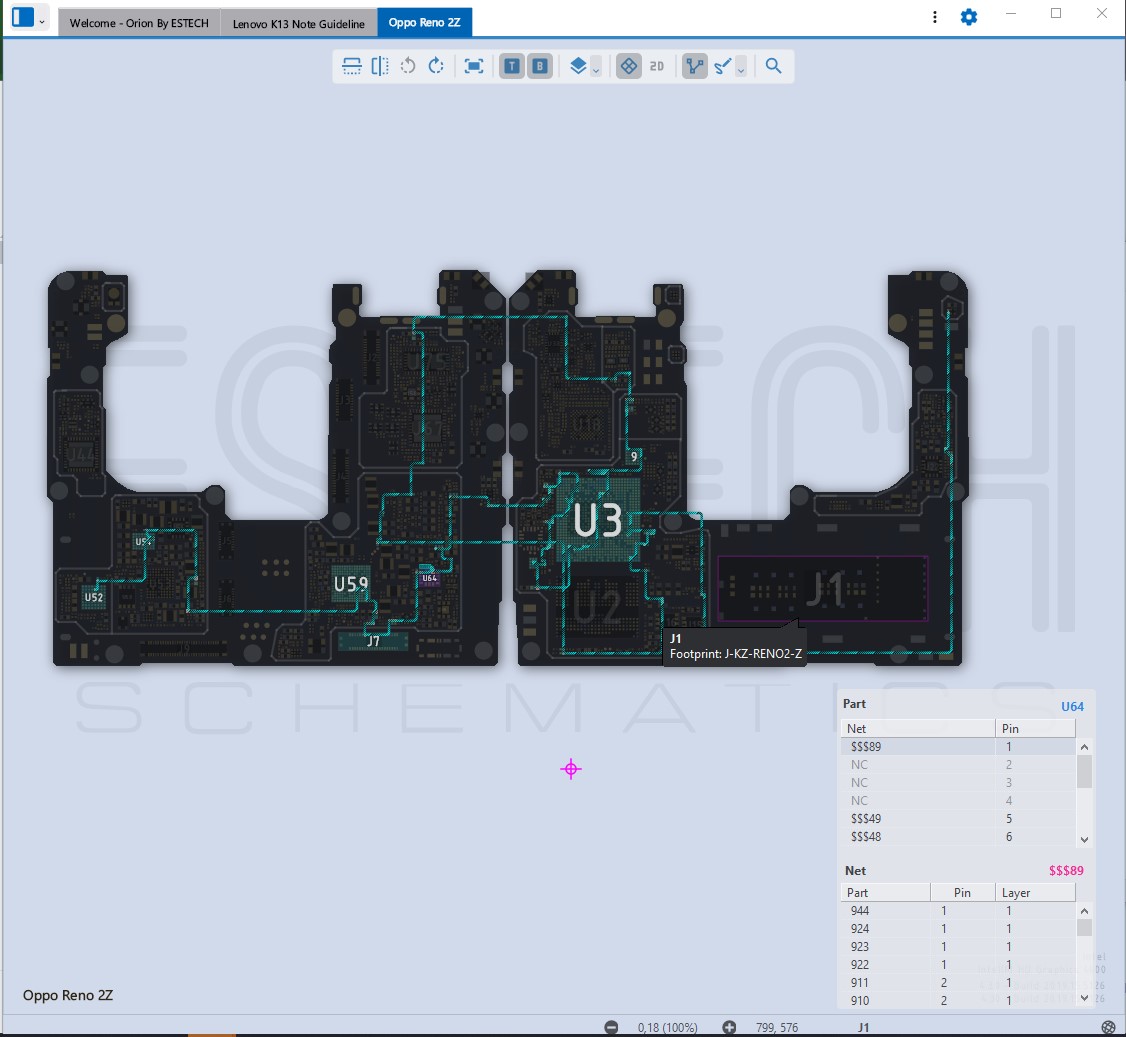The width and height of the screenshot is (1126, 1037).
Task: Click the zoom in plus icon
Action: click(729, 1027)
